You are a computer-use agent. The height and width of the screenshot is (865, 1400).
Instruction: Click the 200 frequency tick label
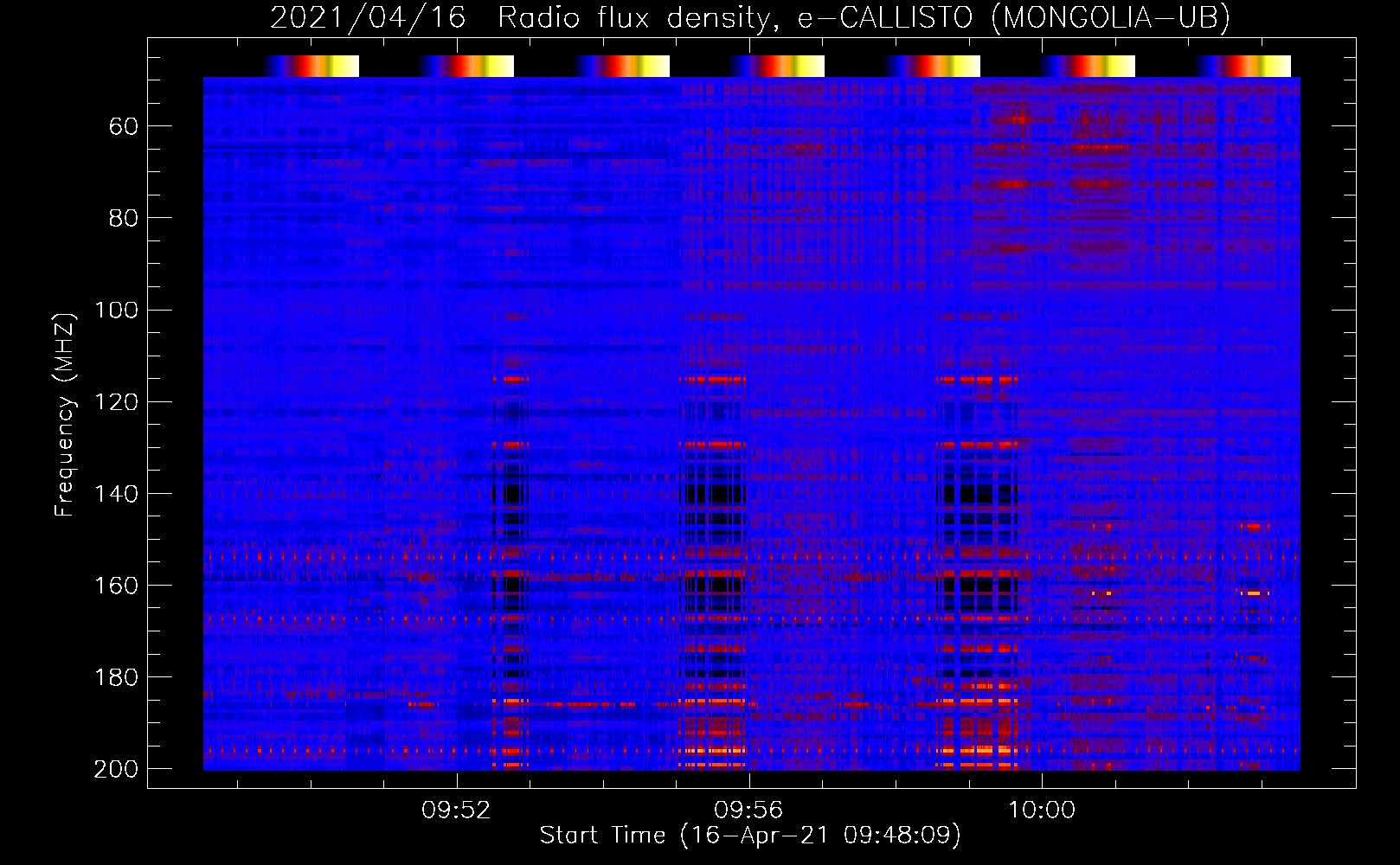pos(116,769)
